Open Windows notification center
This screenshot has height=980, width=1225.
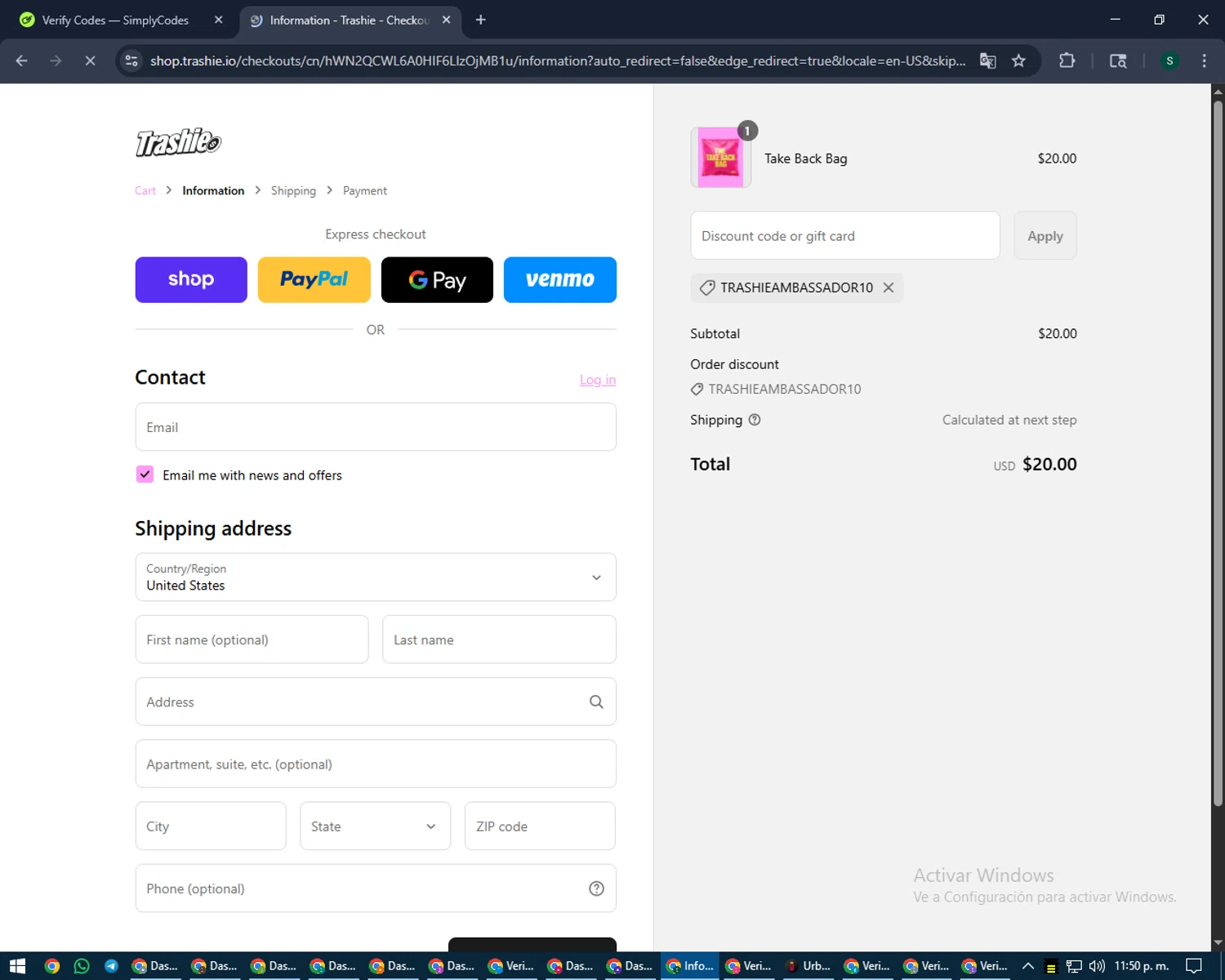point(1194,966)
